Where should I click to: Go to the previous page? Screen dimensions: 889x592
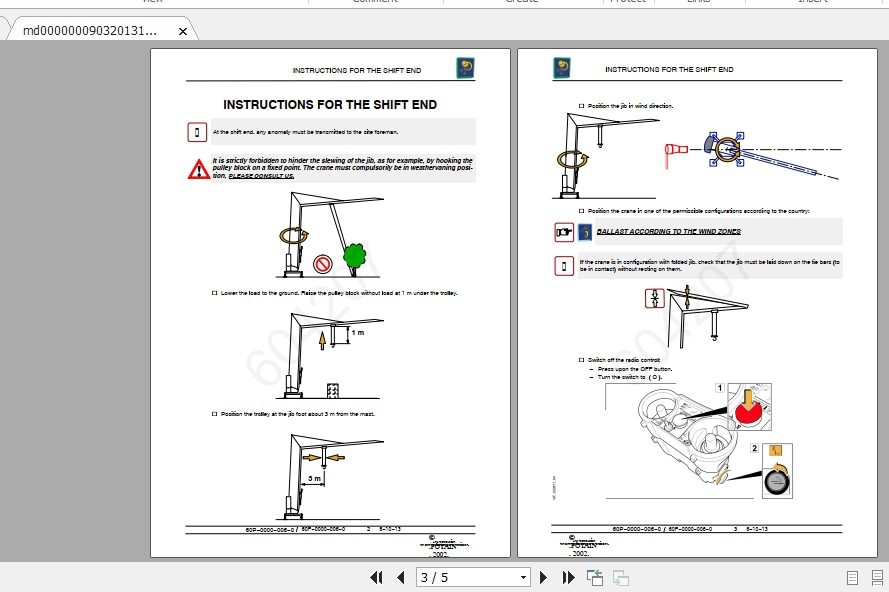tap(400, 577)
